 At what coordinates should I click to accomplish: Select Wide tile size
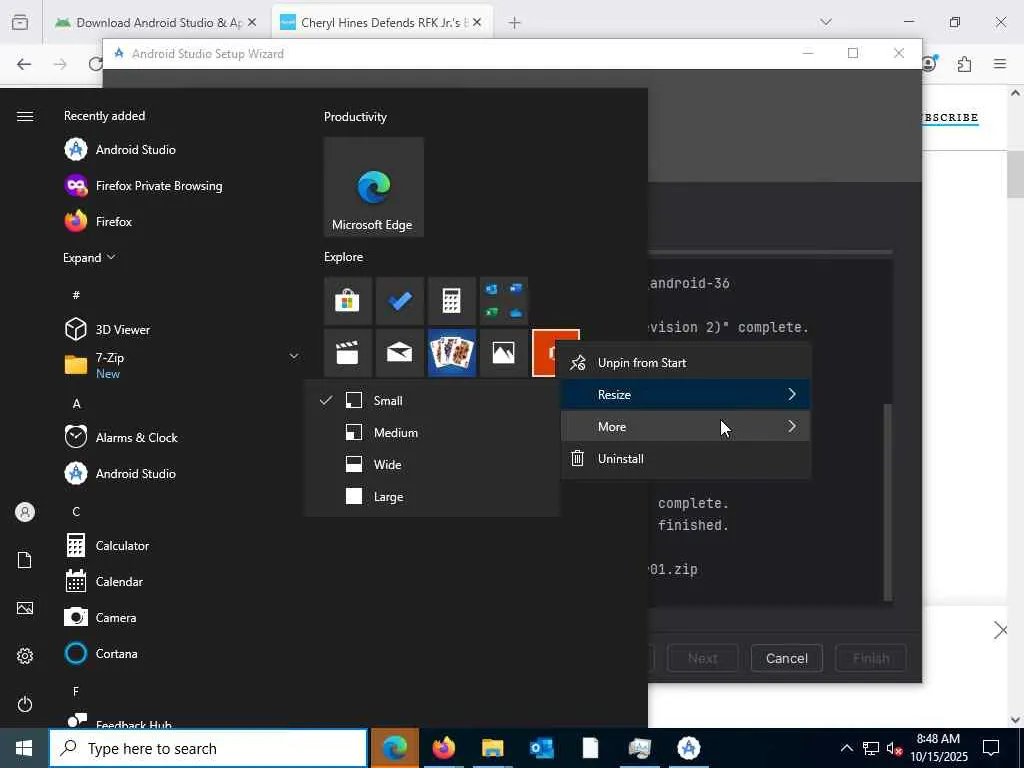pos(431,464)
